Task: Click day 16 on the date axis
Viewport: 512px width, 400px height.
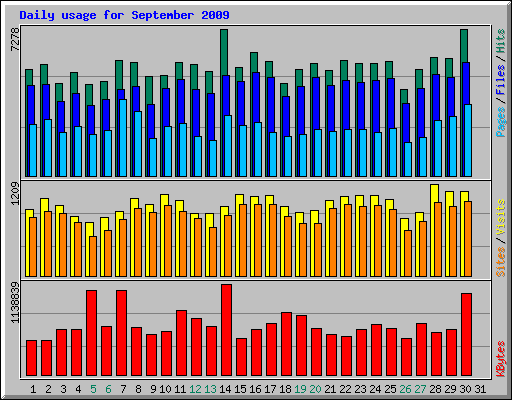Action: [255, 389]
